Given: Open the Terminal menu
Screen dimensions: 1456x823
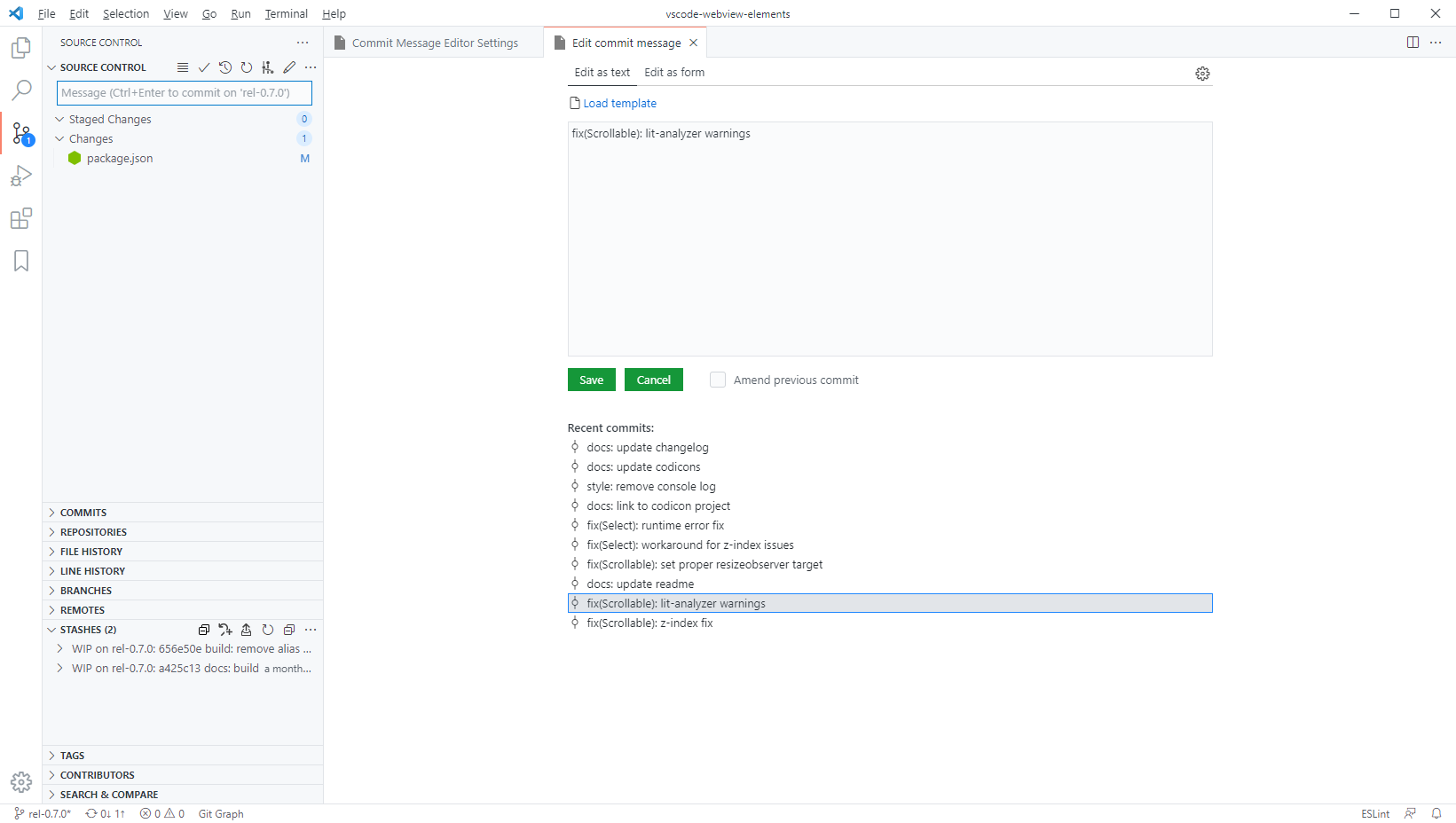Looking at the screenshot, I should (286, 13).
